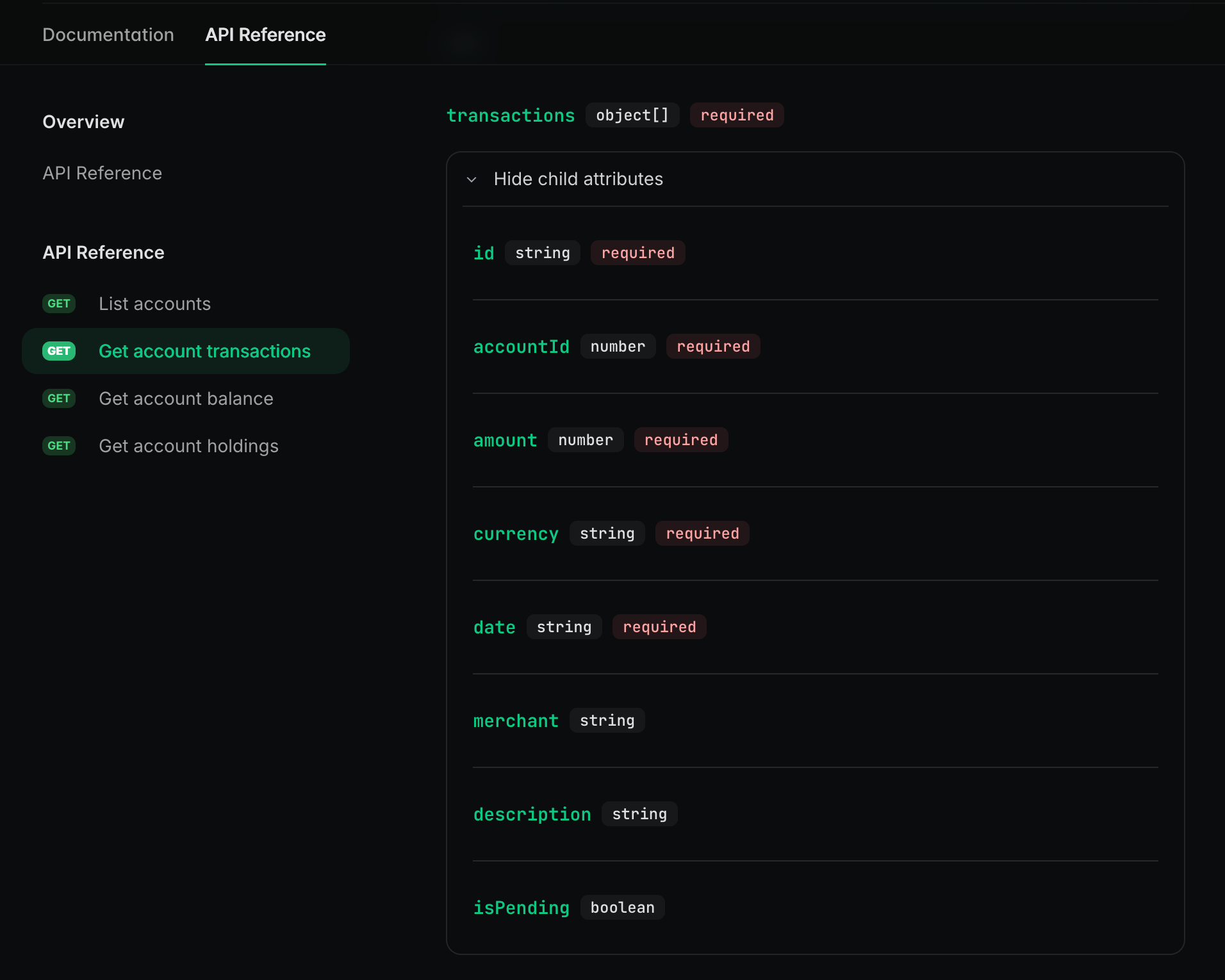Click the isPending attribute name
This screenshot has height=980, width=1225.
pyautogui.click(x=521, y=908)
